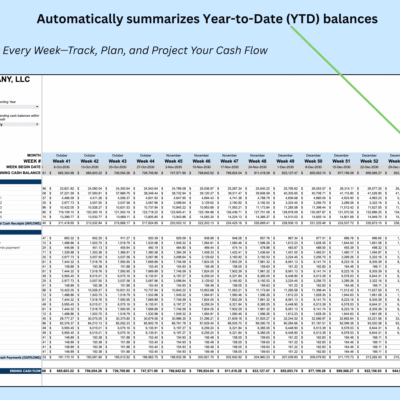This screenshot has width=400, height=400.
Task: Click the November cell above Week 45
Action: 174,156
